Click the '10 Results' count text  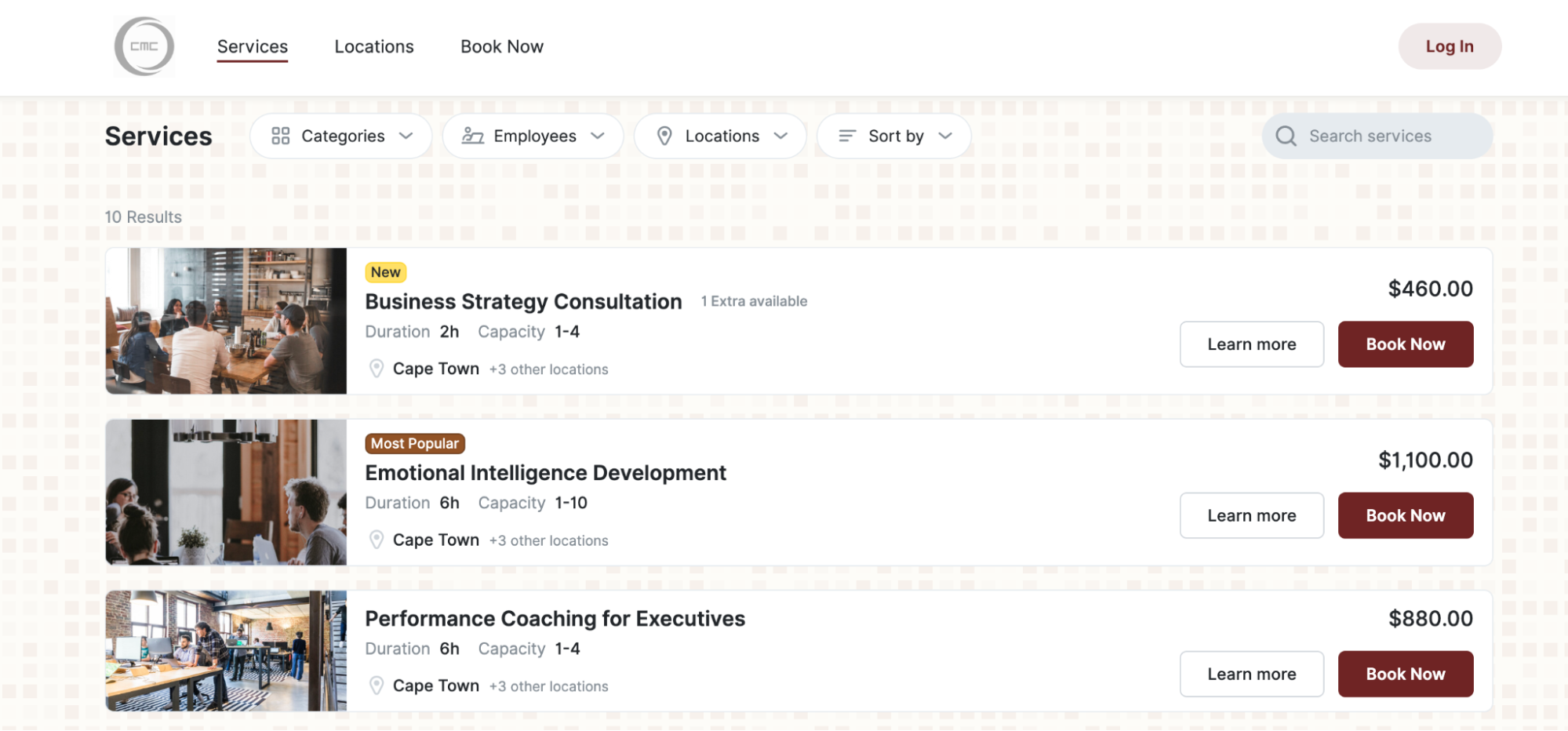tap(144, 217)
